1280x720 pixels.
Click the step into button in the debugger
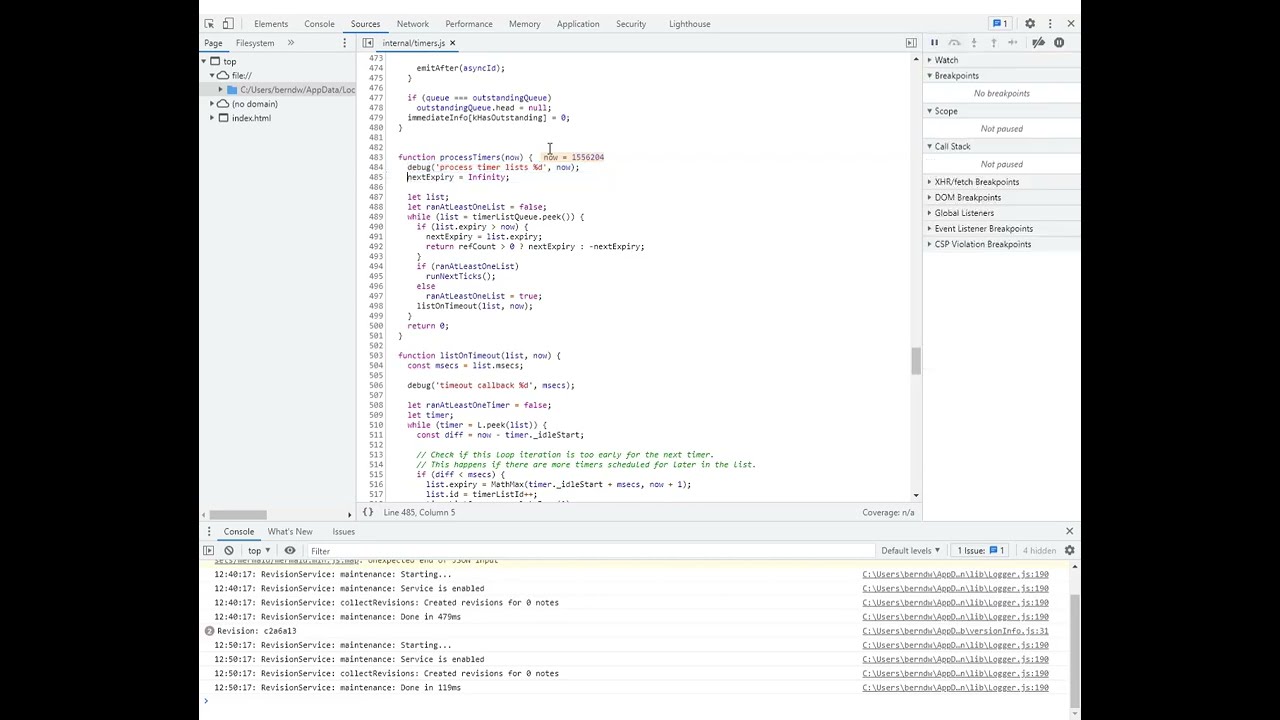pos(974,43)
